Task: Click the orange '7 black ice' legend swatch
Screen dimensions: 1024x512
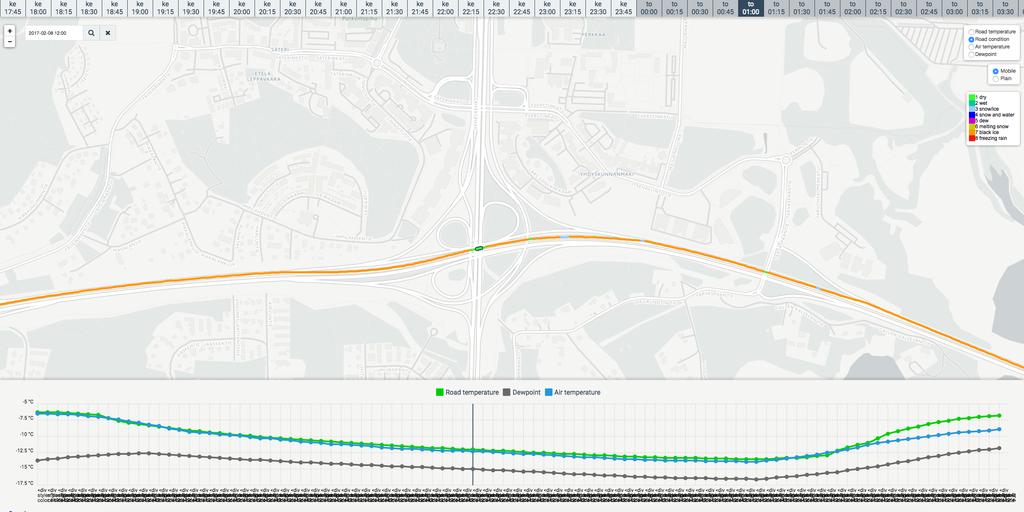Action: [972, 132]
